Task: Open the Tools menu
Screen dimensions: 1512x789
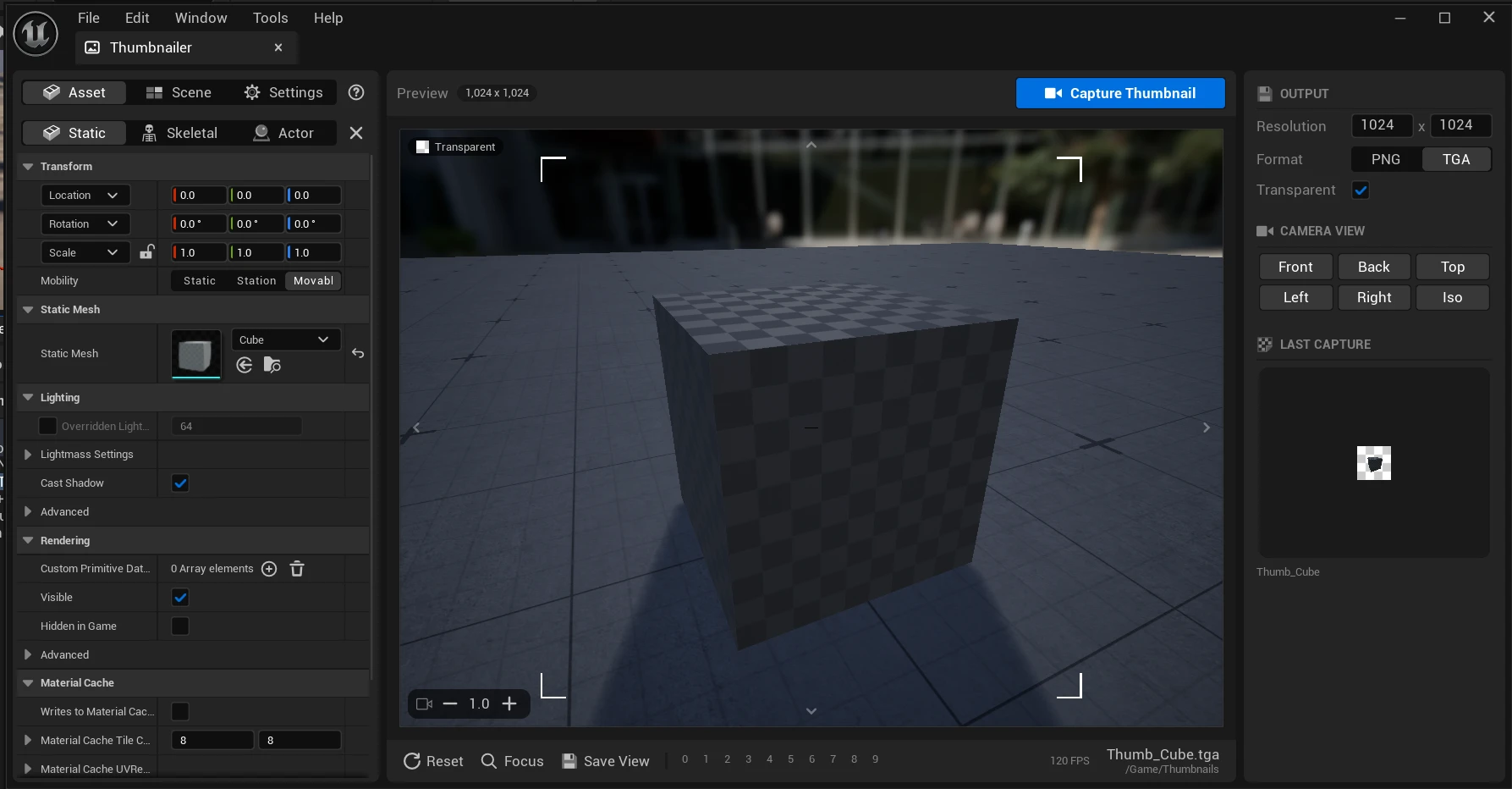Action: [270, 18]
